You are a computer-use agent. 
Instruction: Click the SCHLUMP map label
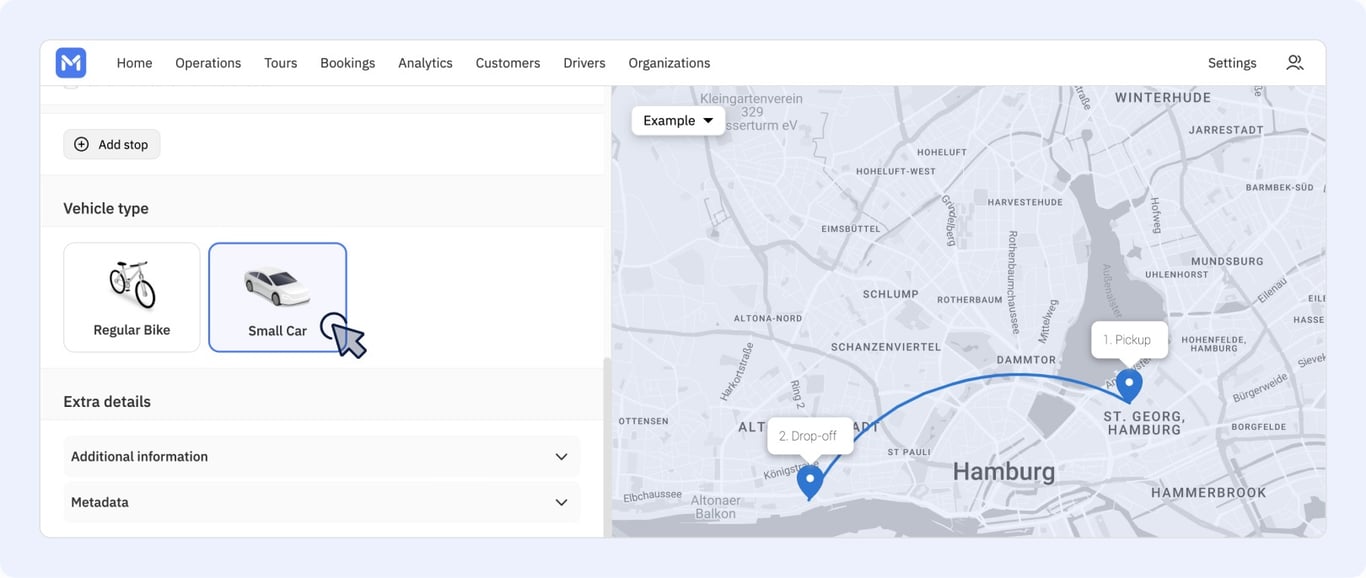(x=890, y=294)
